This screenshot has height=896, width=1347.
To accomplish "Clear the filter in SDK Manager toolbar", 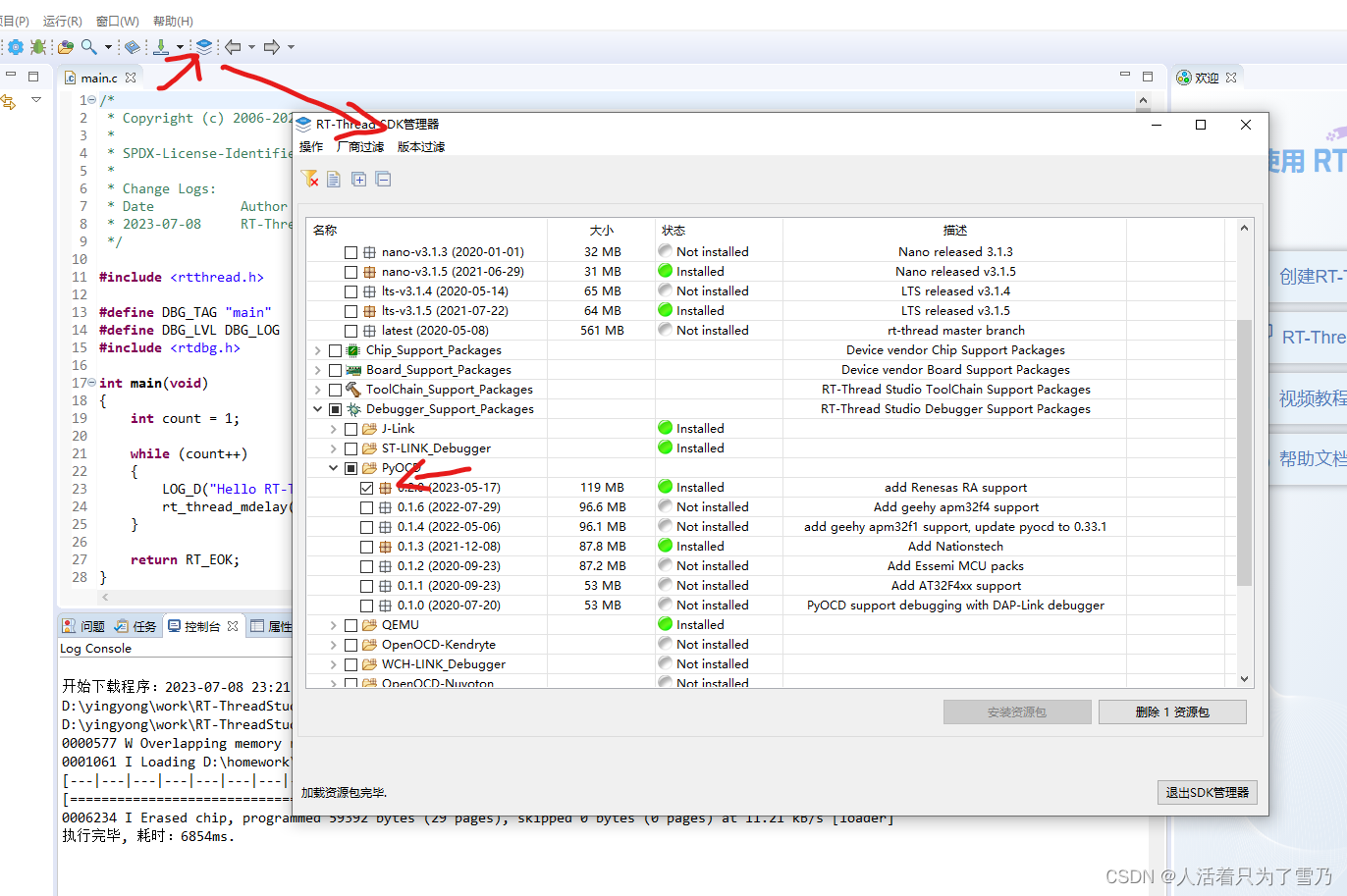I will (310, 179).
